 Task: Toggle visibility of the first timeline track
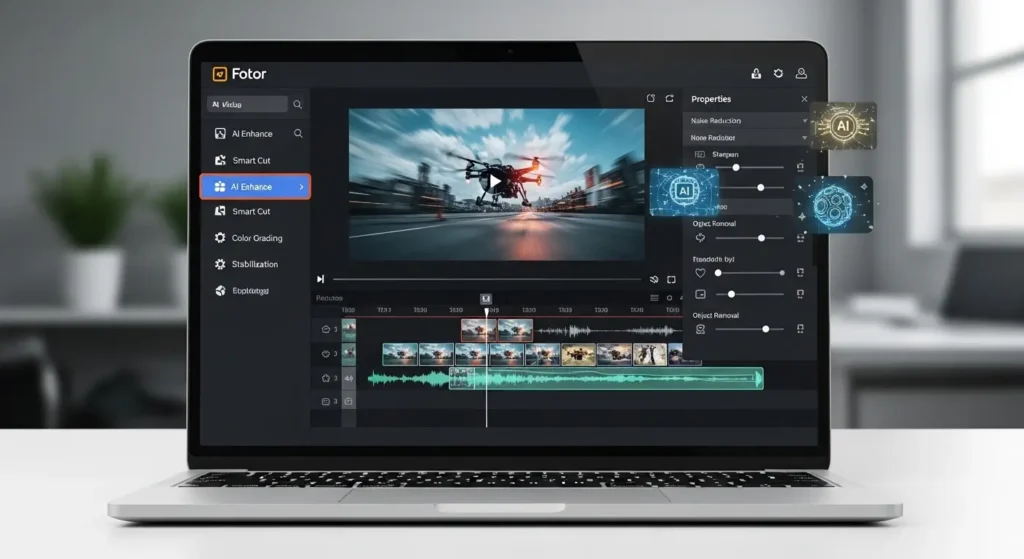coord(325,329)
